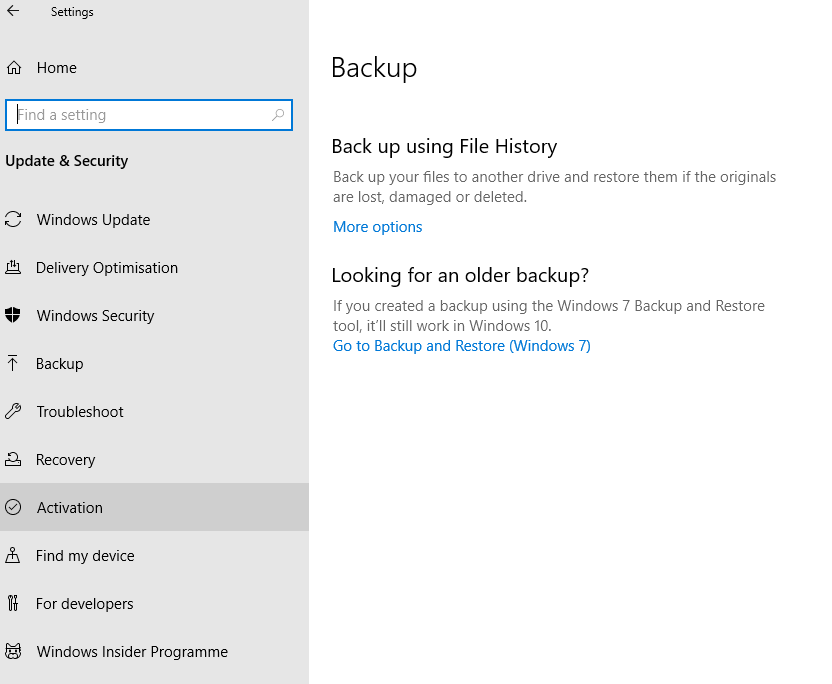Open the Troubleshoot page

(154, 411)
